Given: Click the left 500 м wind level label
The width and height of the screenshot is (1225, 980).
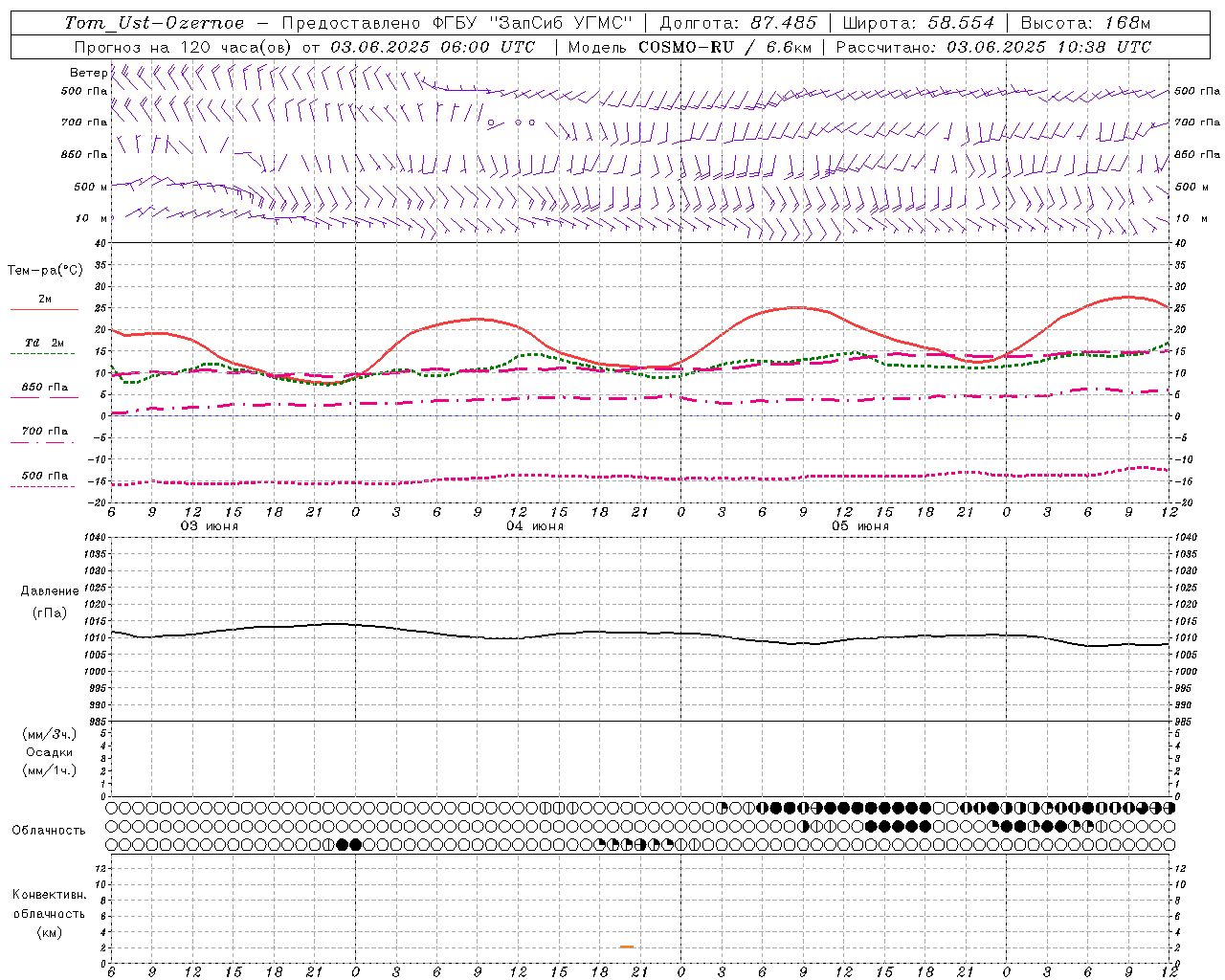Looking at the screenshot, I should point(91,188).
